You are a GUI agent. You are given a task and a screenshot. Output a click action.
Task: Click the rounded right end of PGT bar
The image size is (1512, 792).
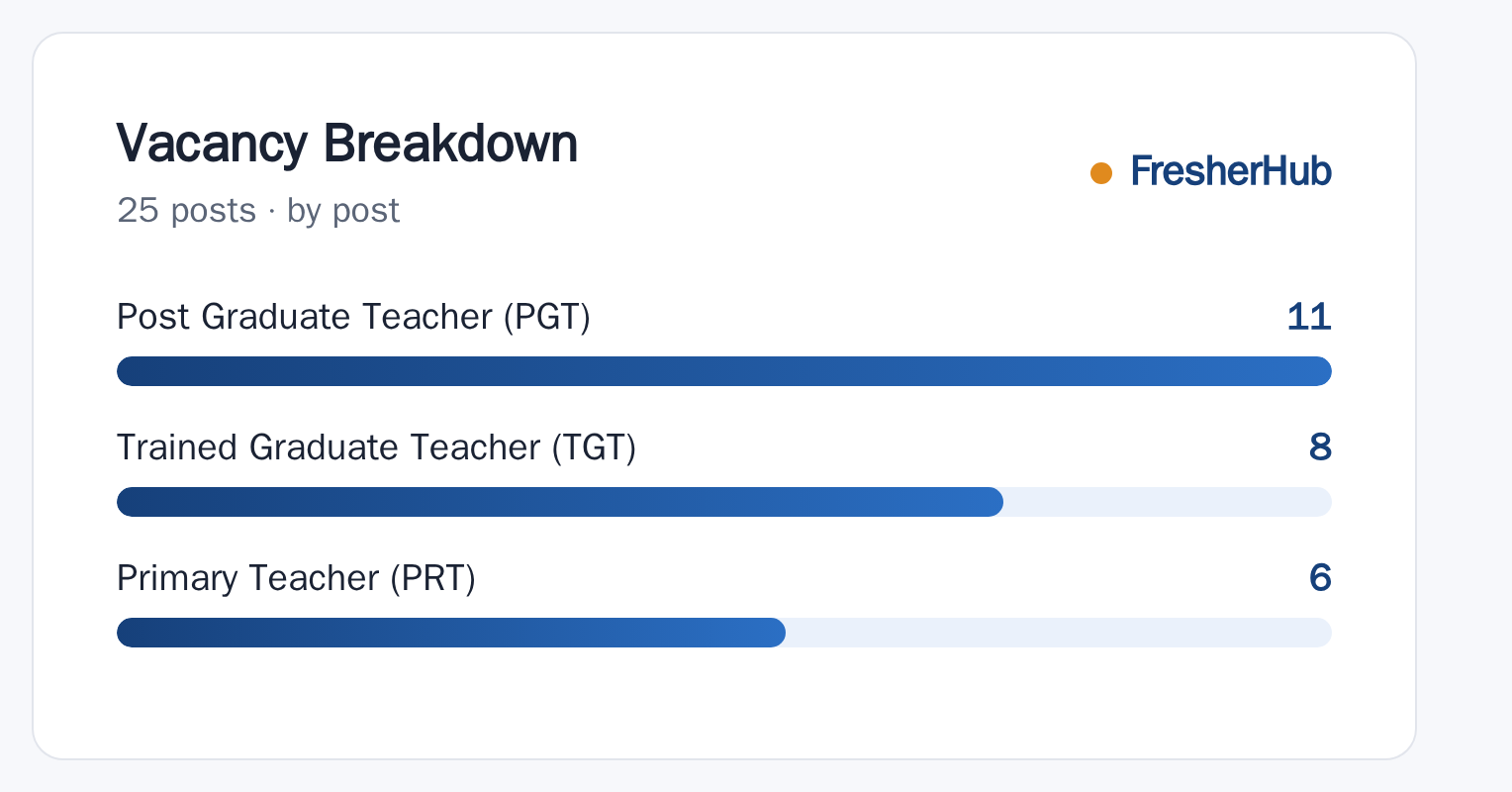pos(1320,371)
